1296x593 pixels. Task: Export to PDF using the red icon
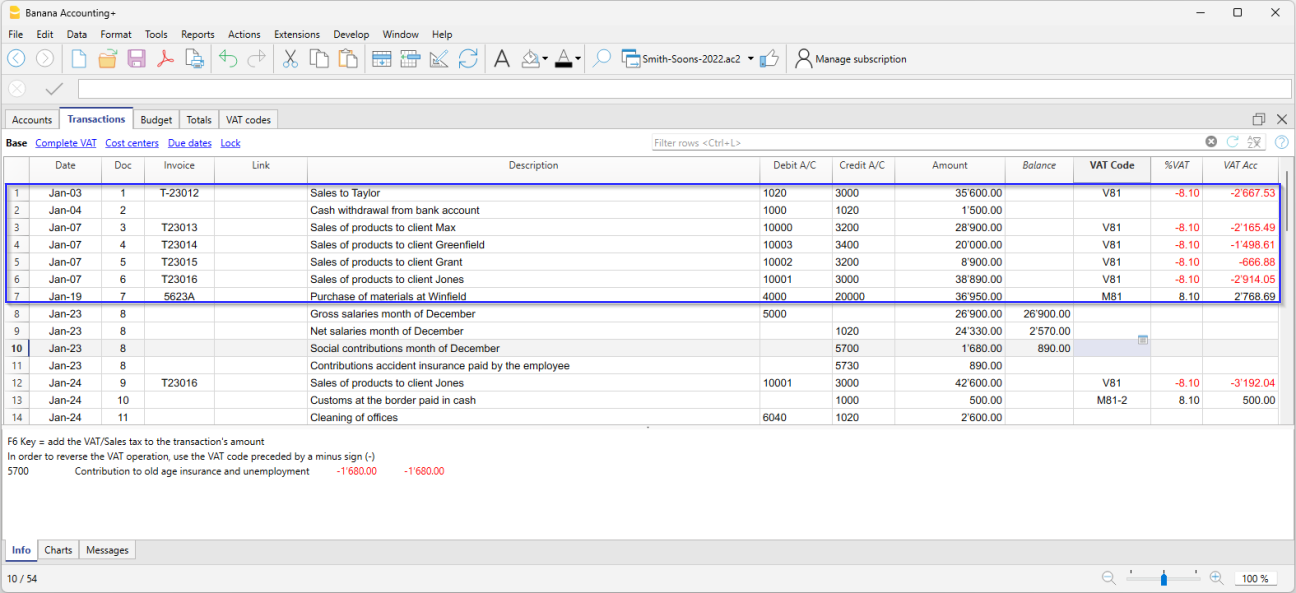click(165, 59)
